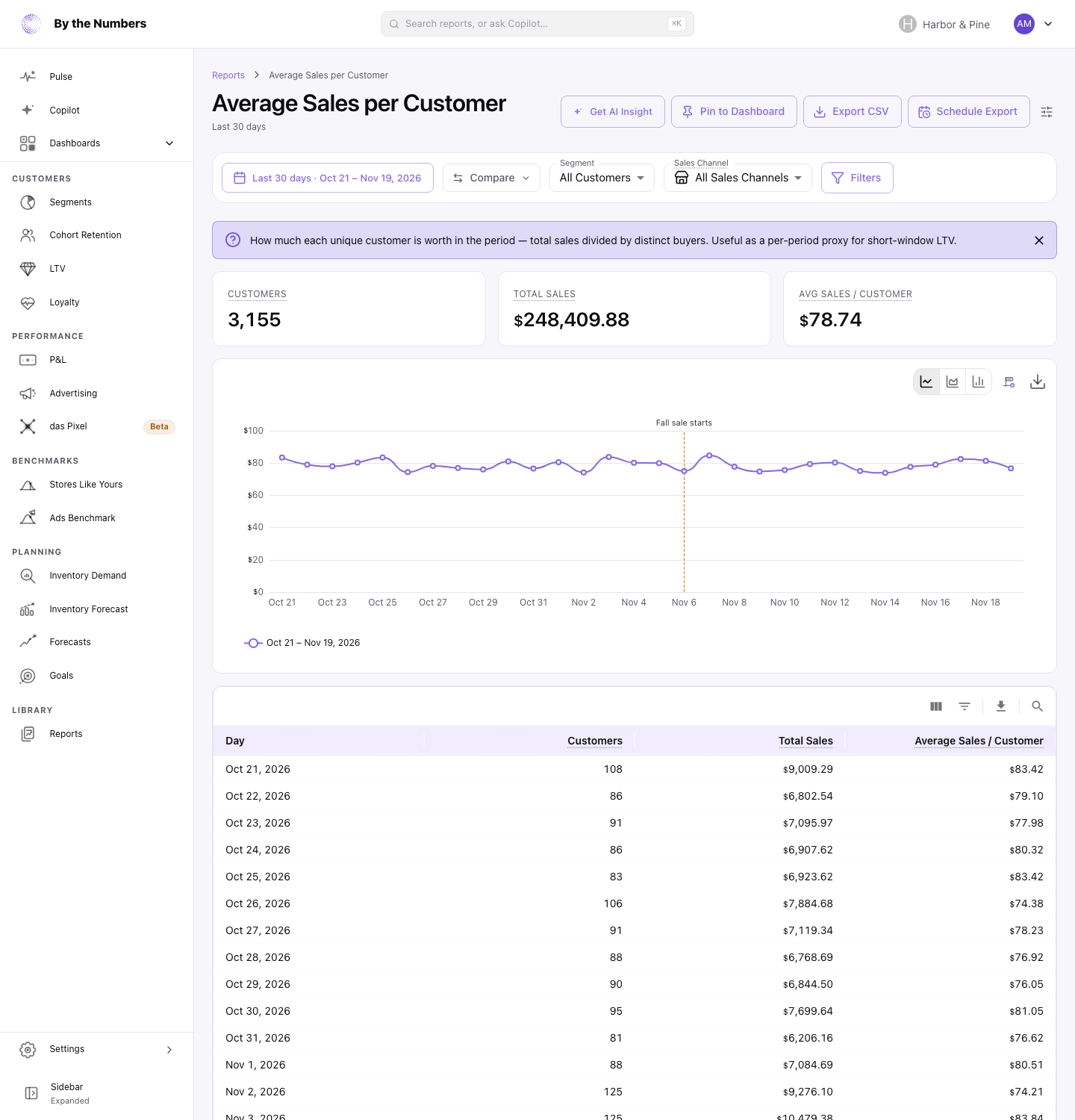The height and width of the screenshot is (1120, 1075).
Task: Go to Segments page
Action: point(97,202)
